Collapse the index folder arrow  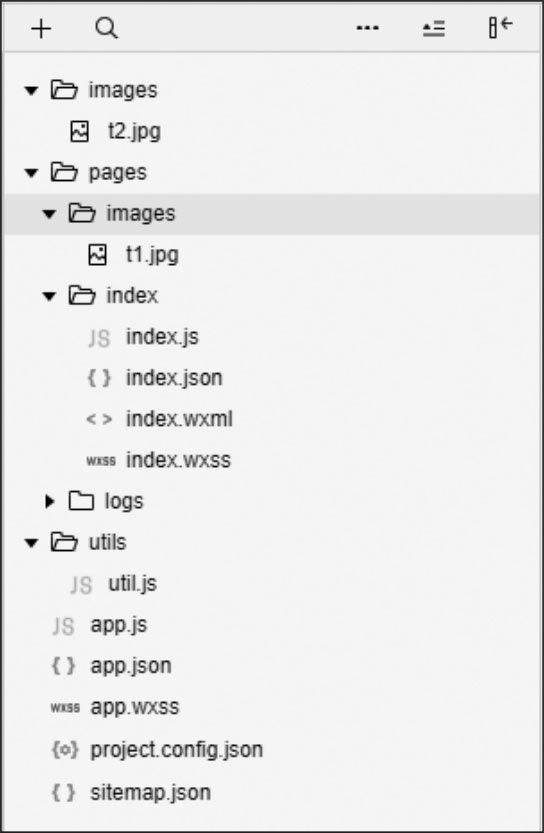[x=49, y=296]
